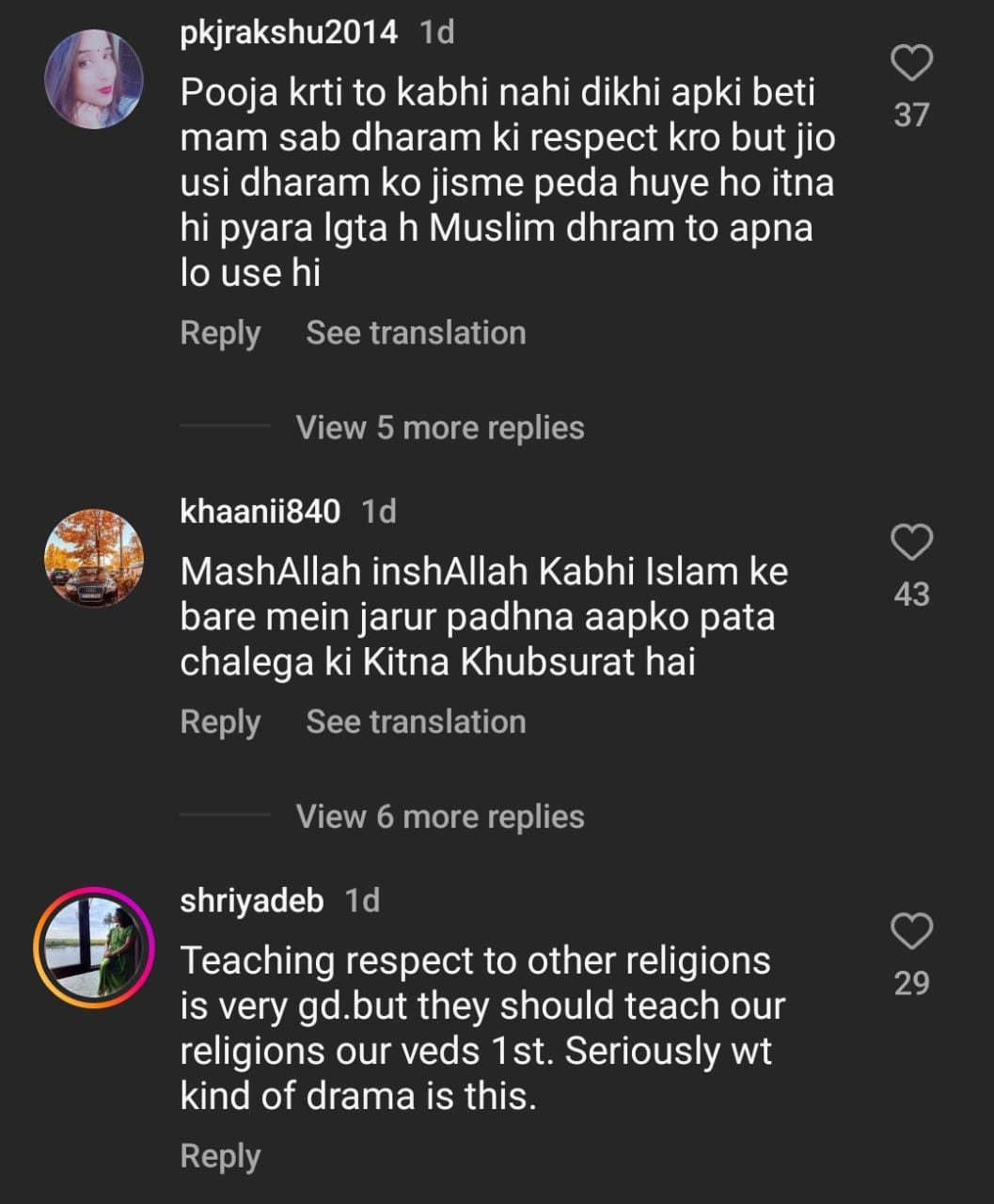Reply to pkjrakshu2014's comment
Image resolution: width=994 pixels, height=1204 pixels.
(x=220, y=333)
